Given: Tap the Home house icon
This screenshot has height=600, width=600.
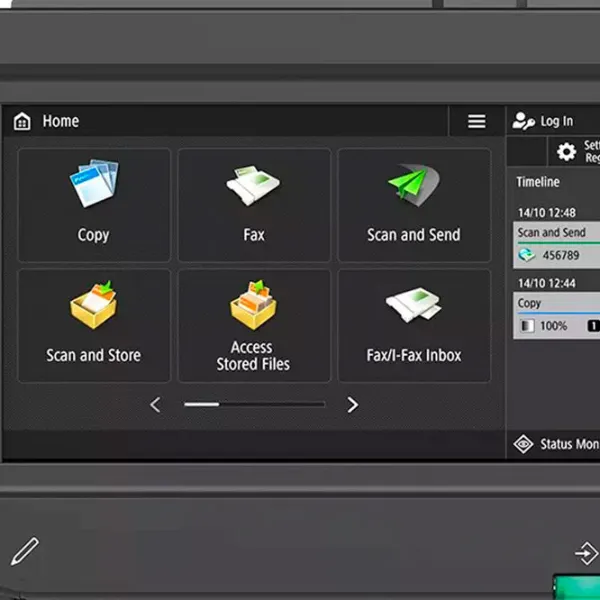Looking at the screenshot, I should [22, 121].
